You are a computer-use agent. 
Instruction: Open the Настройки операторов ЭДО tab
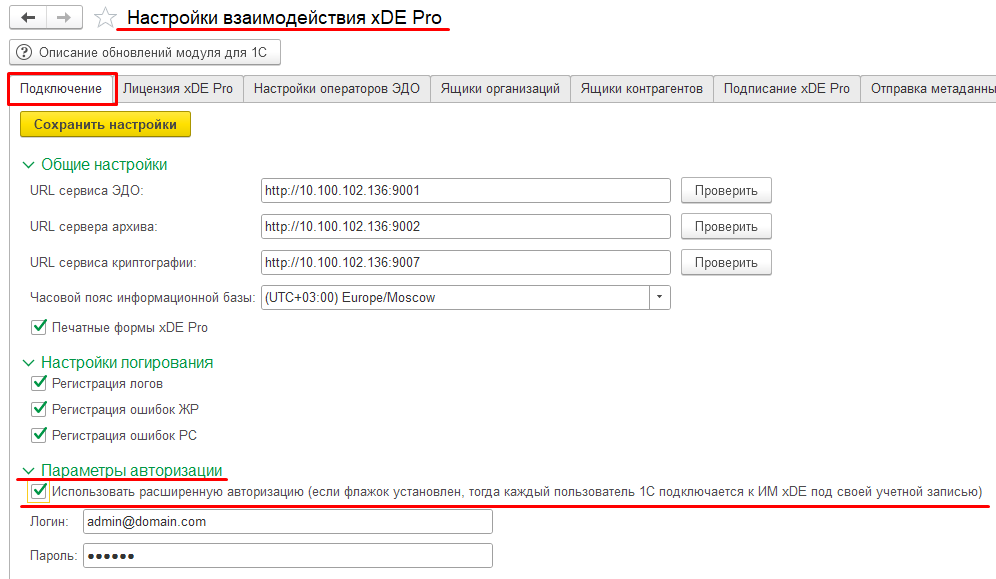[x=337, y=88]
